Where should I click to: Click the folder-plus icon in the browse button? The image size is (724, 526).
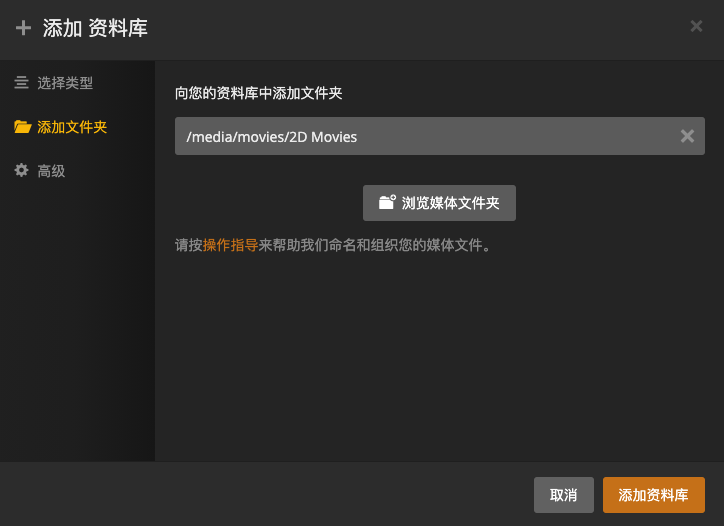[x=387, y=202]
